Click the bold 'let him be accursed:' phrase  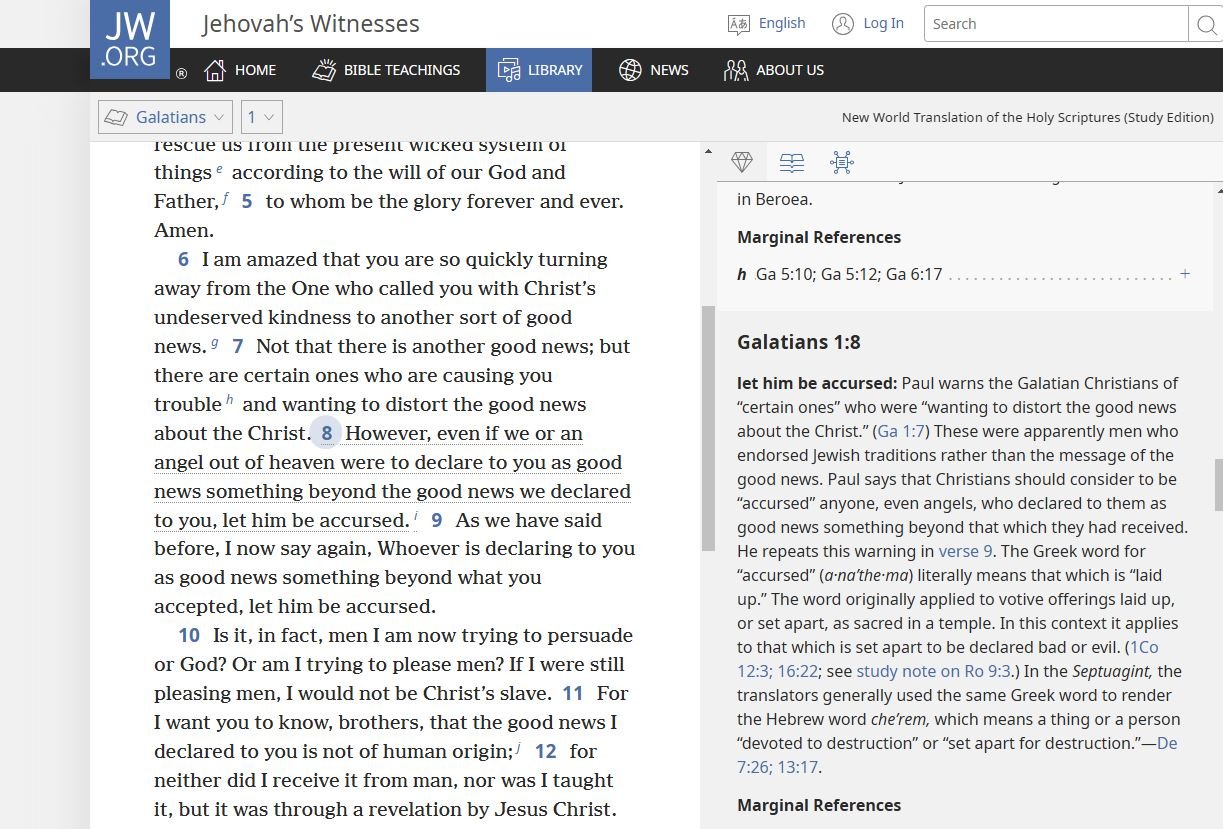pyautogui.click(x=817, y=383)
